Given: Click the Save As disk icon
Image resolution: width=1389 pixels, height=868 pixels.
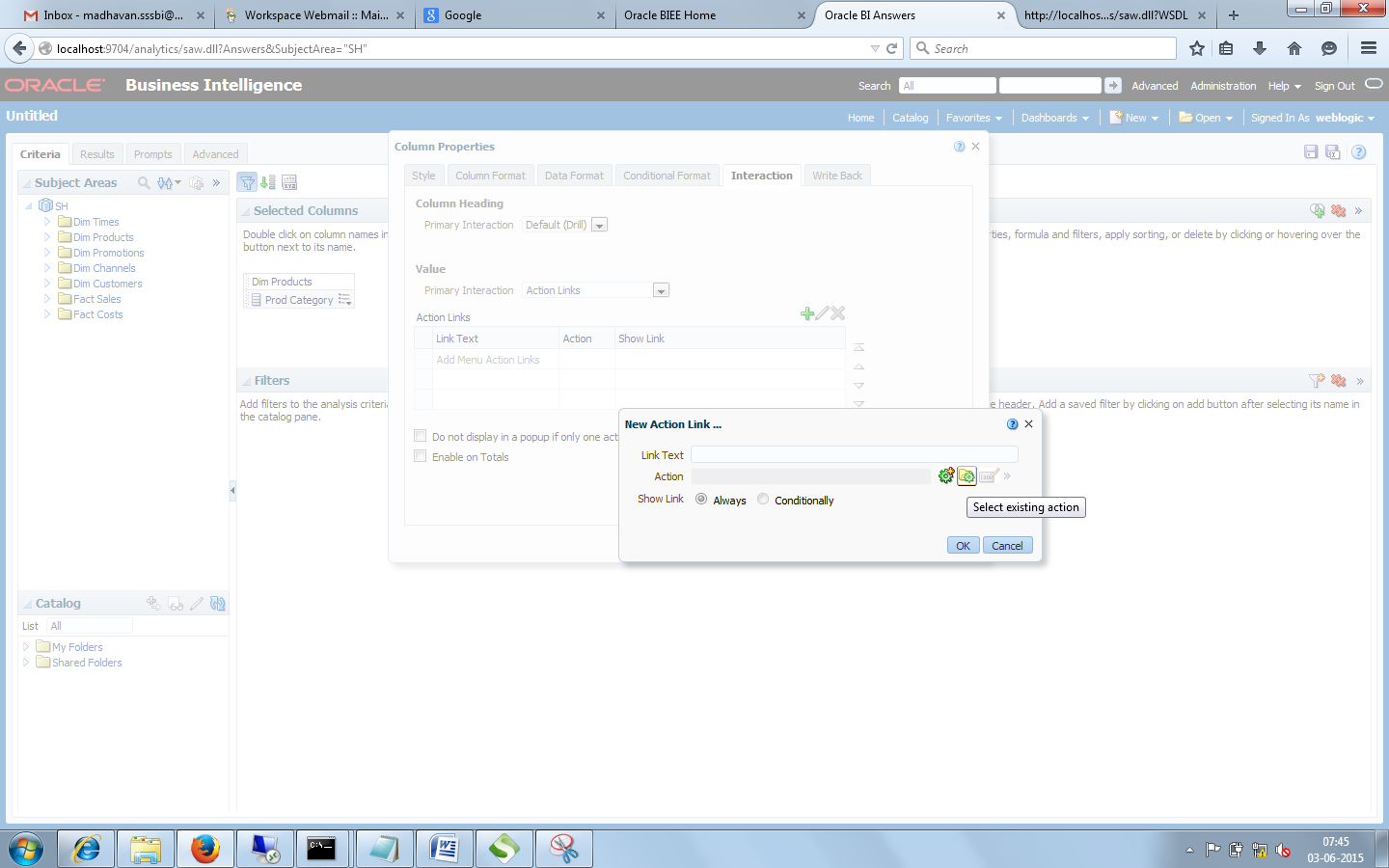Looking at the screenshot, I should coord(1333,152).
